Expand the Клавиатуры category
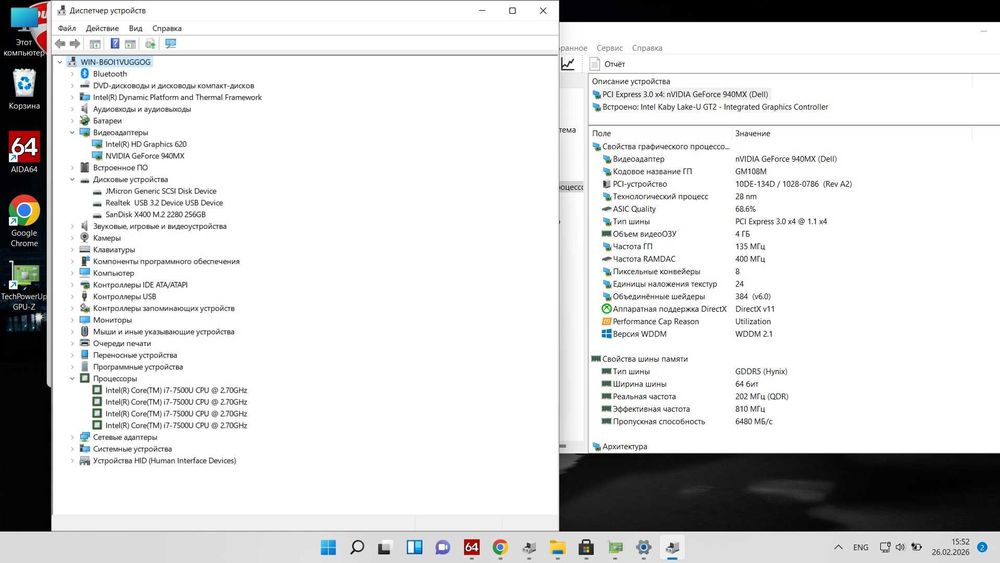1000x563 pixels. [72, 250]
